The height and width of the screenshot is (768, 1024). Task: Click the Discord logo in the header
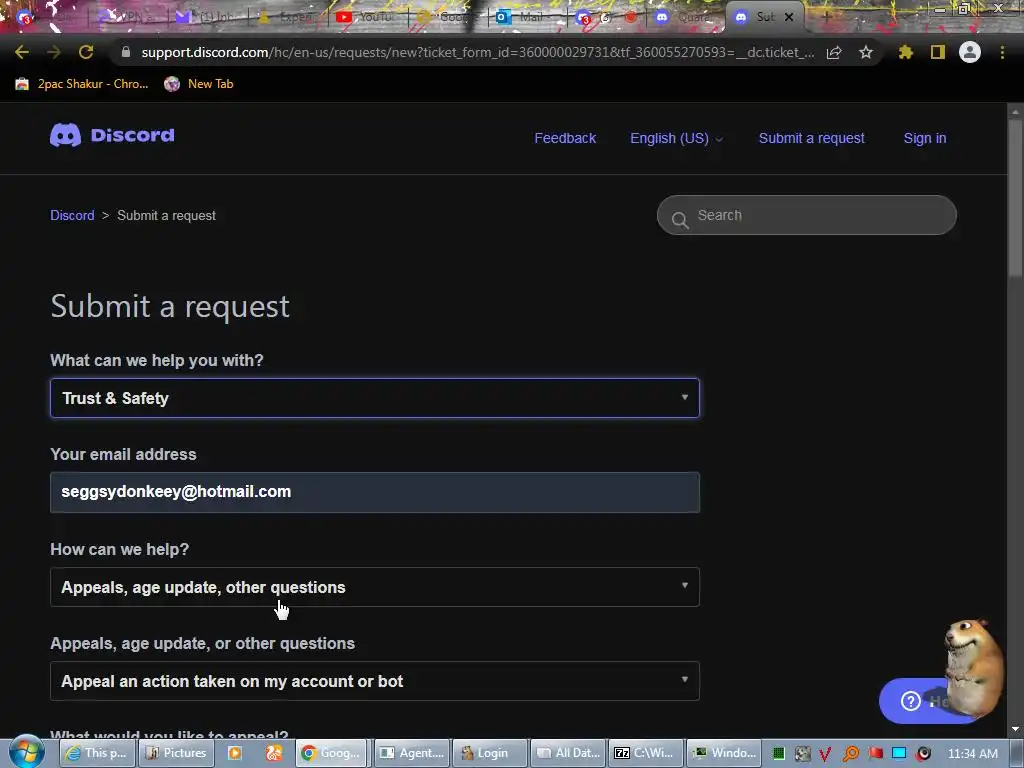point(112,135)
